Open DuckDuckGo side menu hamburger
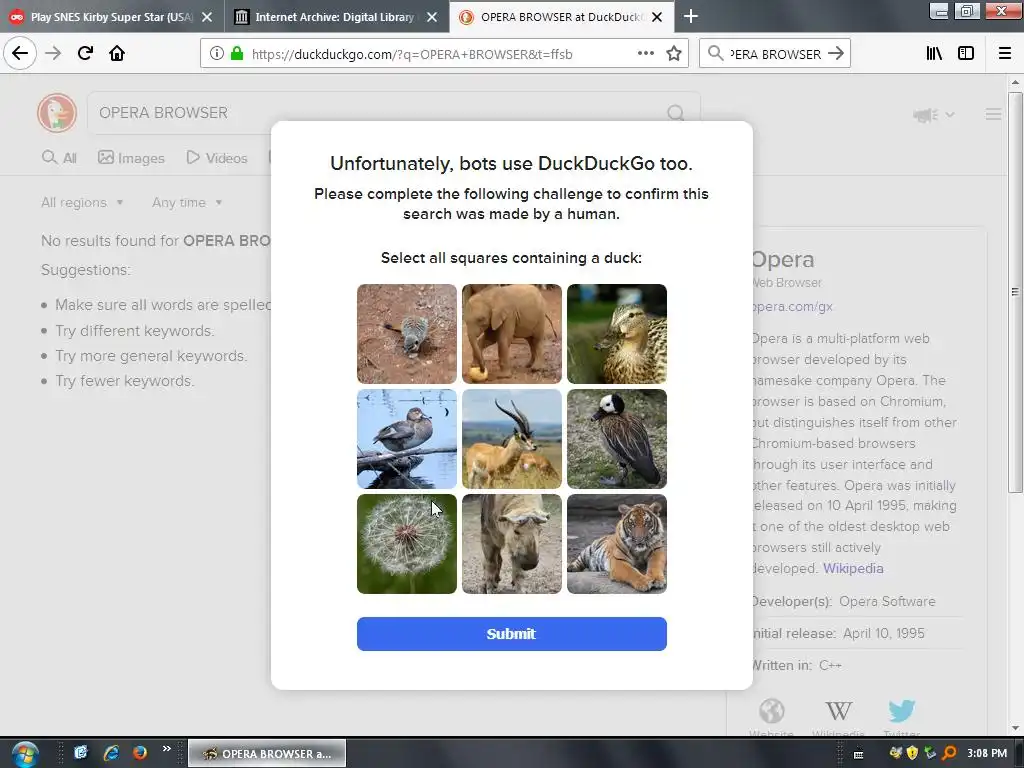Viewport: 1024px width, 768px height. pos(993,115)
